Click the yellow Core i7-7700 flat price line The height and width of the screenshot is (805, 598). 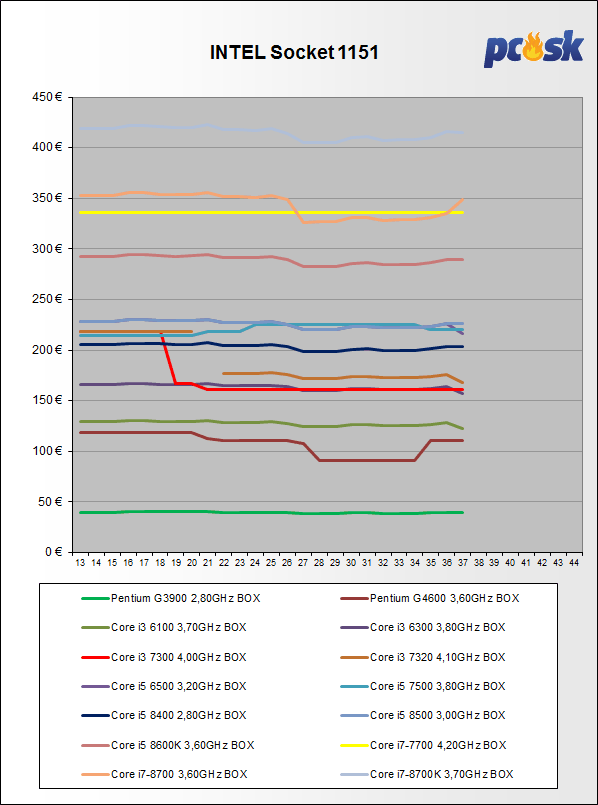coord(272,212)
